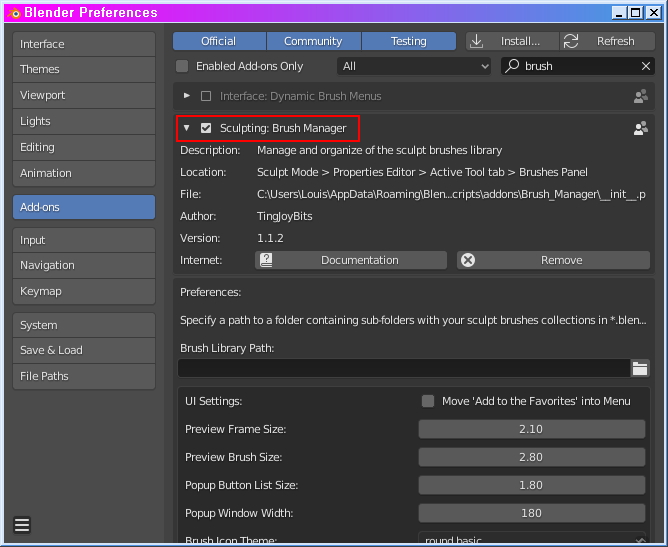Open the hamburger preferences menu
The width and height of the screenshot is (668, 547).
[22, 525]
